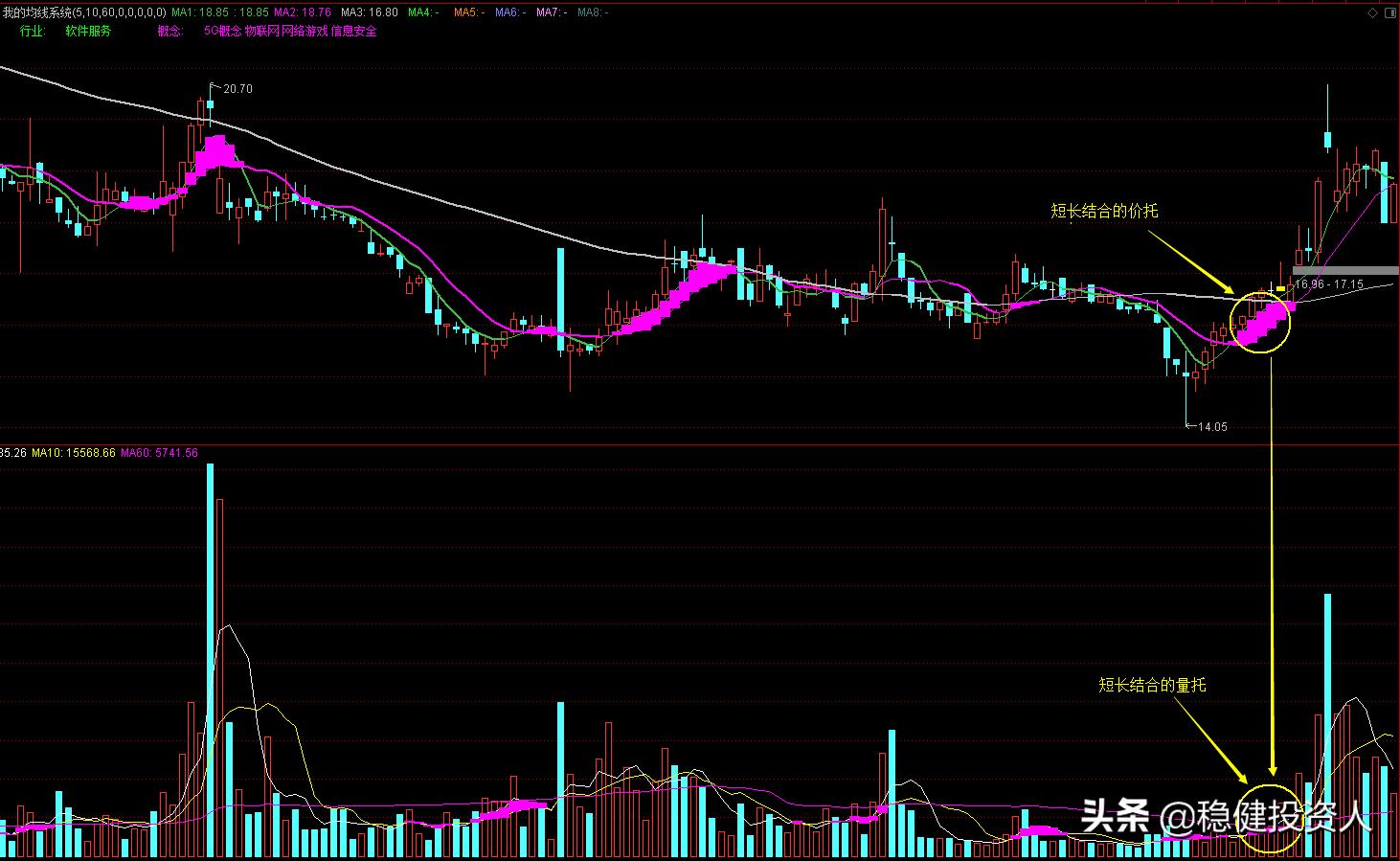Image resolution: width=1400 pixels, height=861 pixels.
Task: Open the 网络游戏 concept link
Action: (305, 31)
